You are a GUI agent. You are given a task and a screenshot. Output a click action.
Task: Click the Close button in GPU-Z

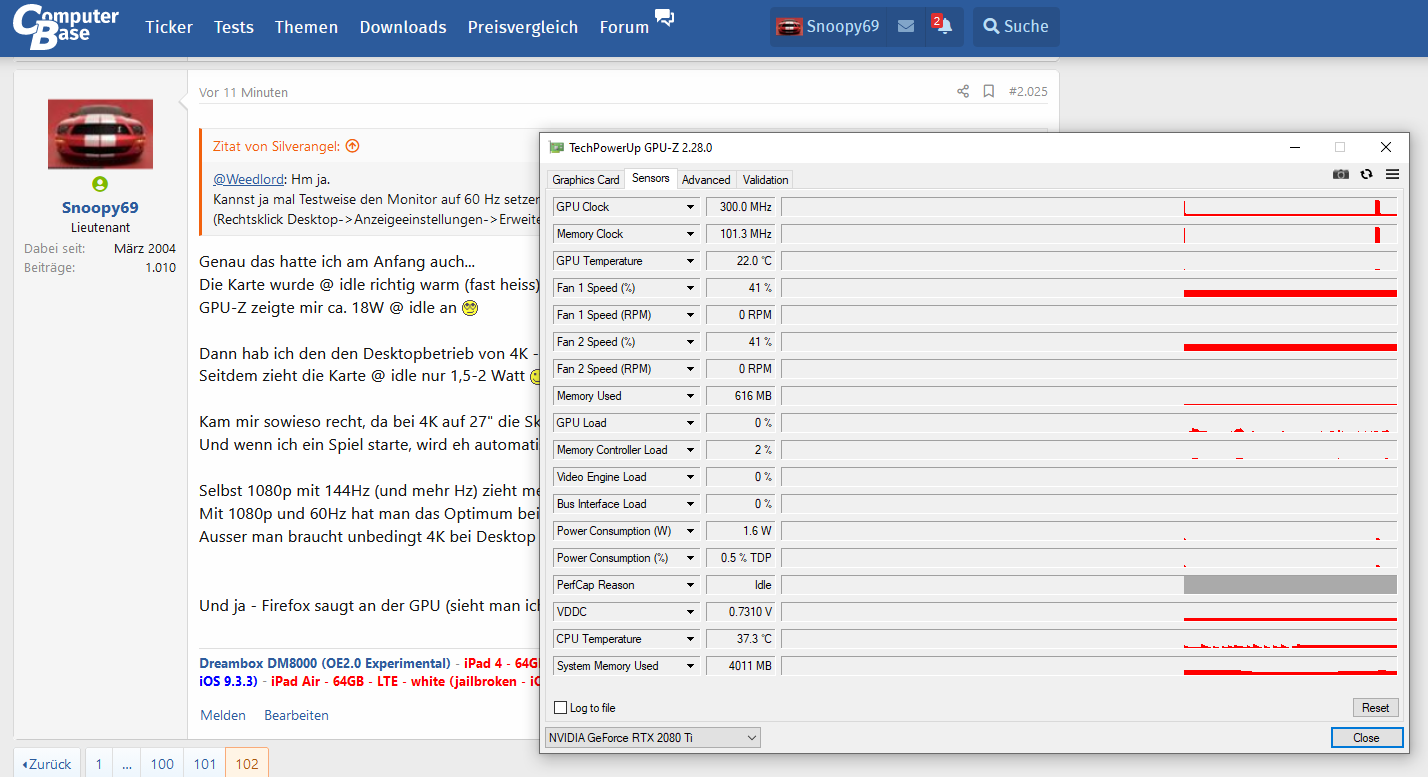pyautogui.click(x=1366, y=738)
